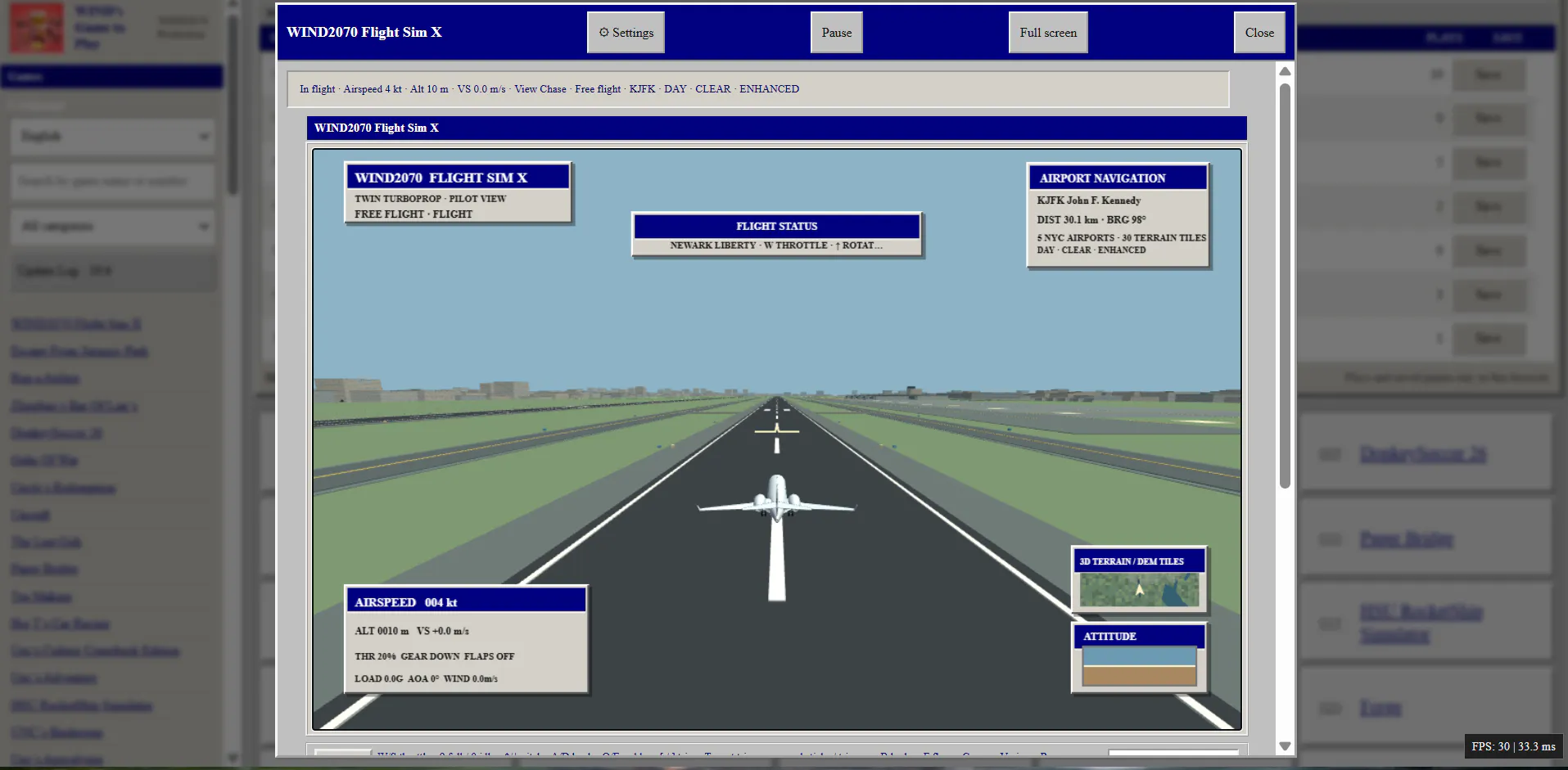Click the dialog scrollbar up arrow
1568x770 pixels.
coord(1285,71)
